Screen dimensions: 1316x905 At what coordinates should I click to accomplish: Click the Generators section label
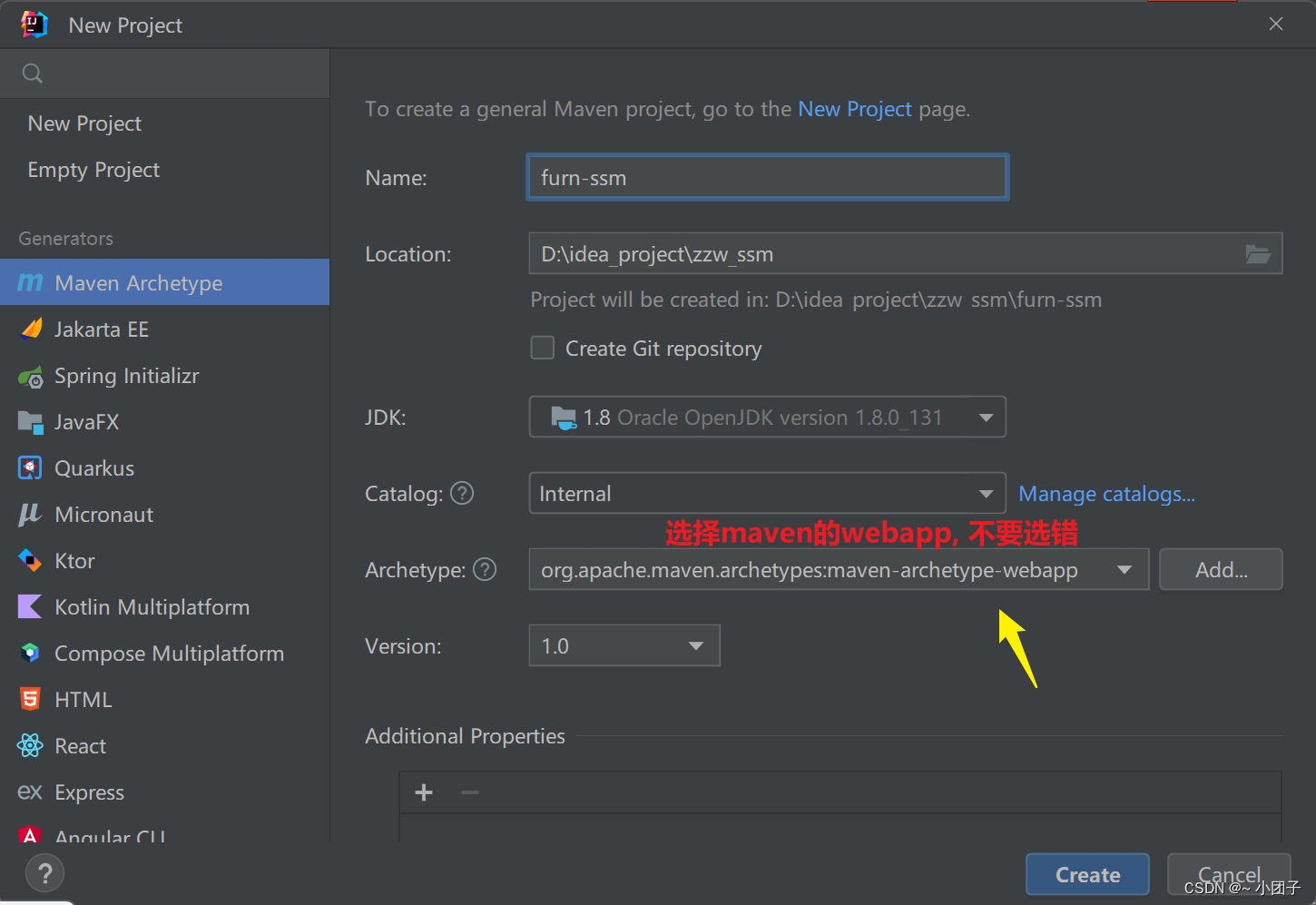click(66, 239)
